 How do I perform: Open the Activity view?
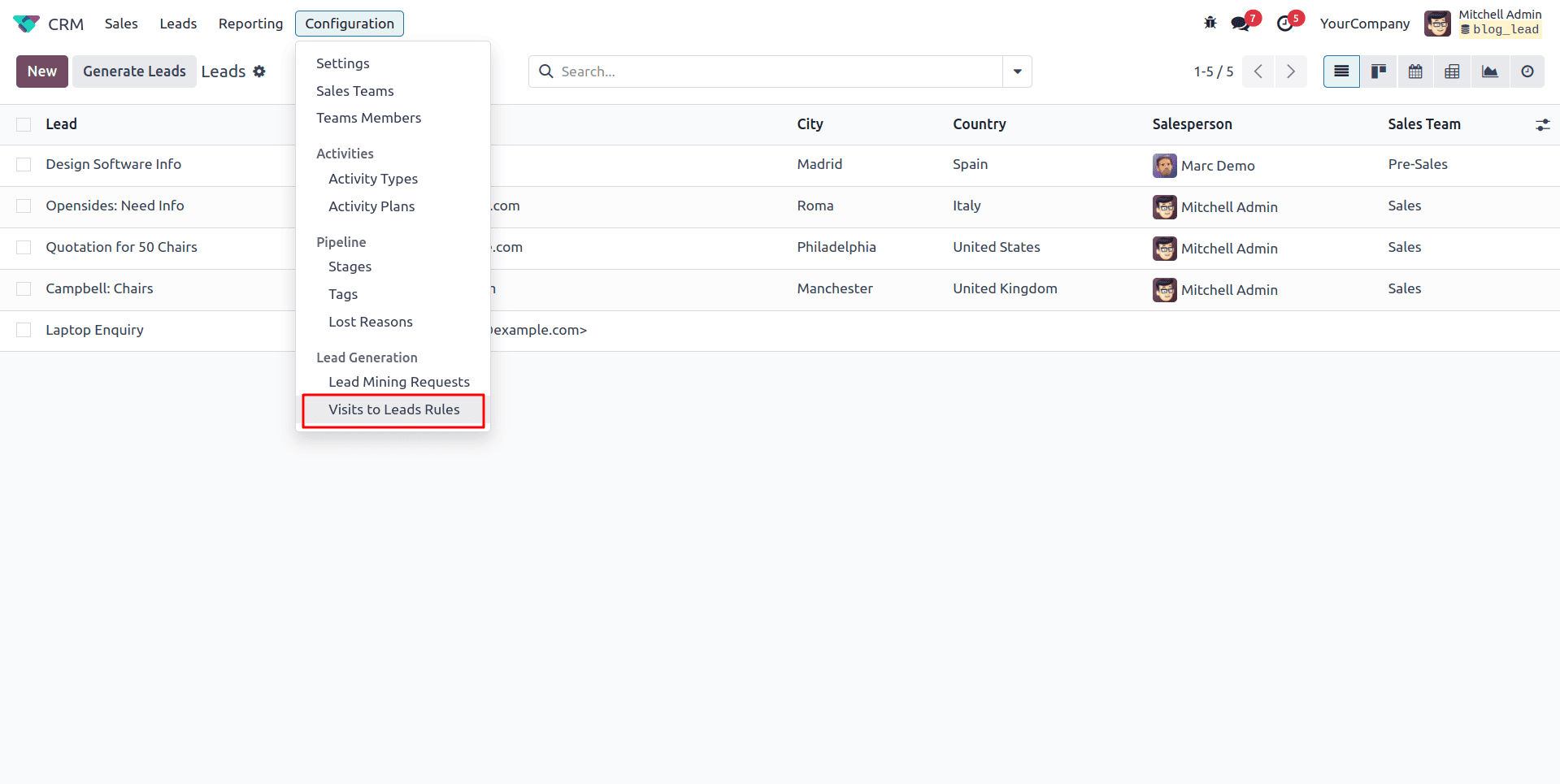tap(1527, 71)
